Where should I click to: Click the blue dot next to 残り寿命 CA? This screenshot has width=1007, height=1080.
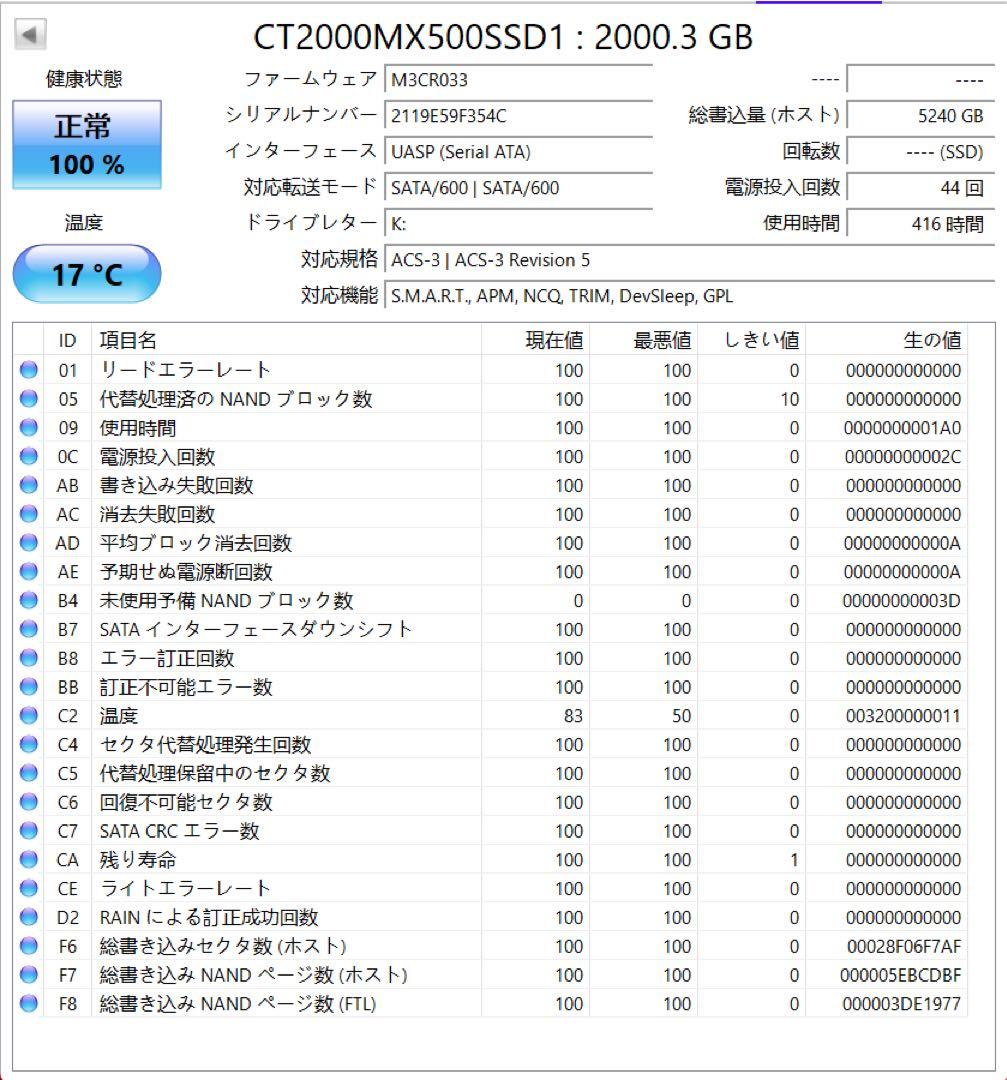(27, 859)
